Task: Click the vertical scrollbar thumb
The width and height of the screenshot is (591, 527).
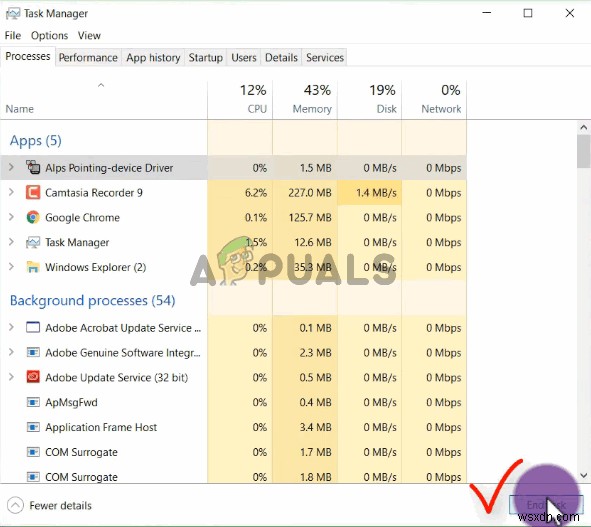Action: [x=583, y=151]
